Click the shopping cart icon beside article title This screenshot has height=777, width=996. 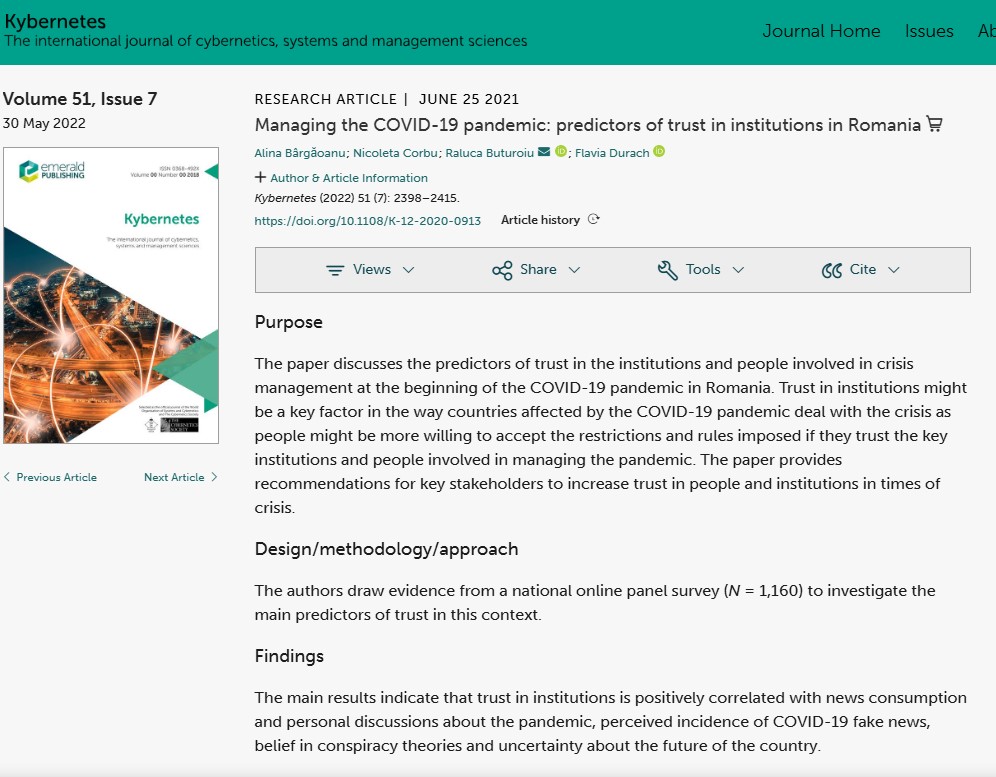click(934, 124)
